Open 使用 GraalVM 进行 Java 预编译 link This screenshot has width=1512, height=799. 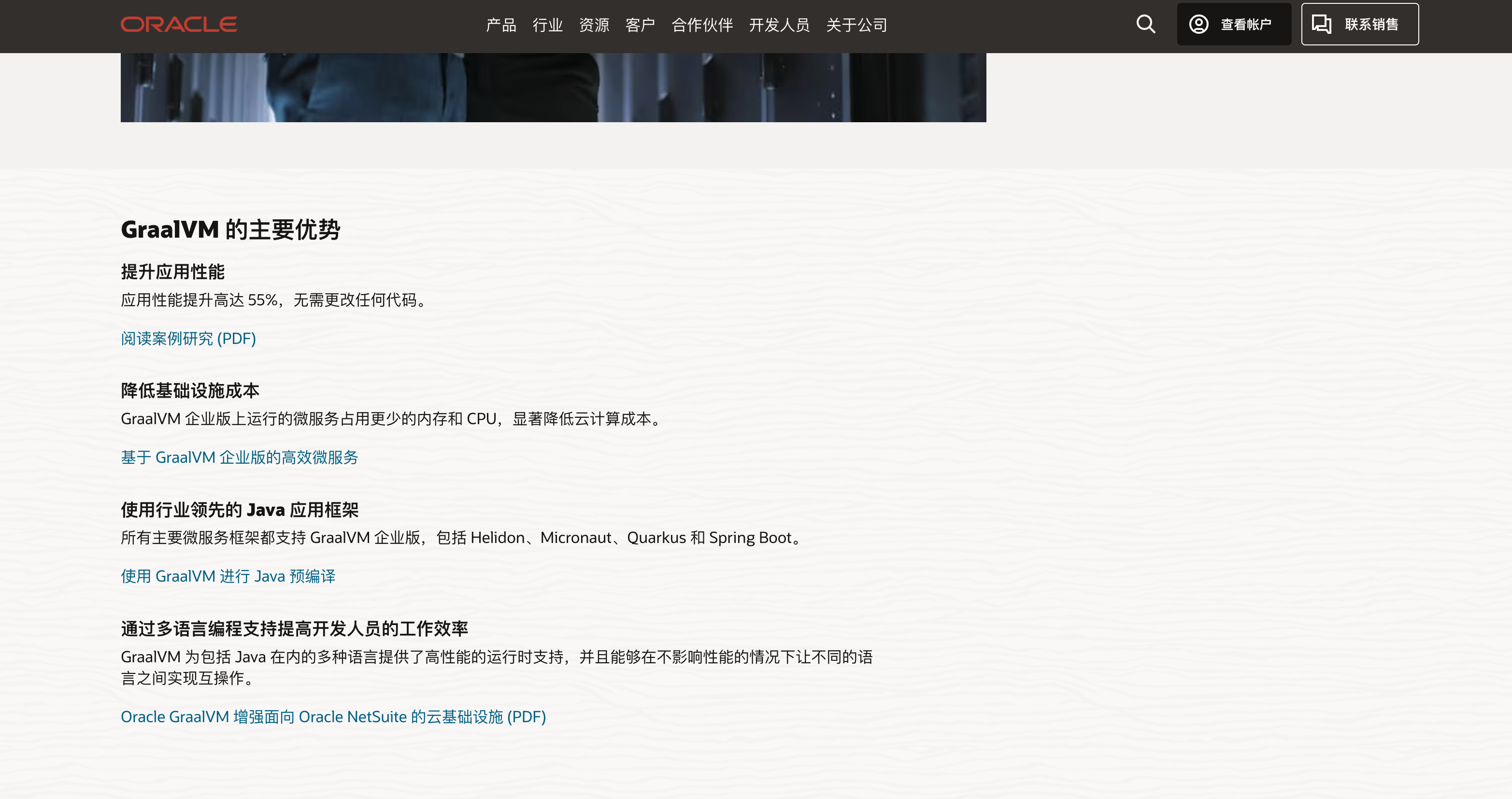point(228,576)
